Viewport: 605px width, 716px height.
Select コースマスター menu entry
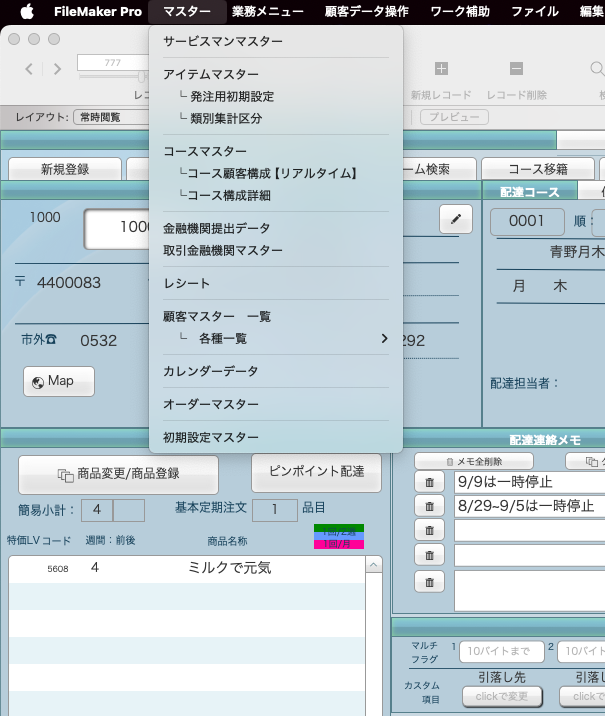point(276,151)
